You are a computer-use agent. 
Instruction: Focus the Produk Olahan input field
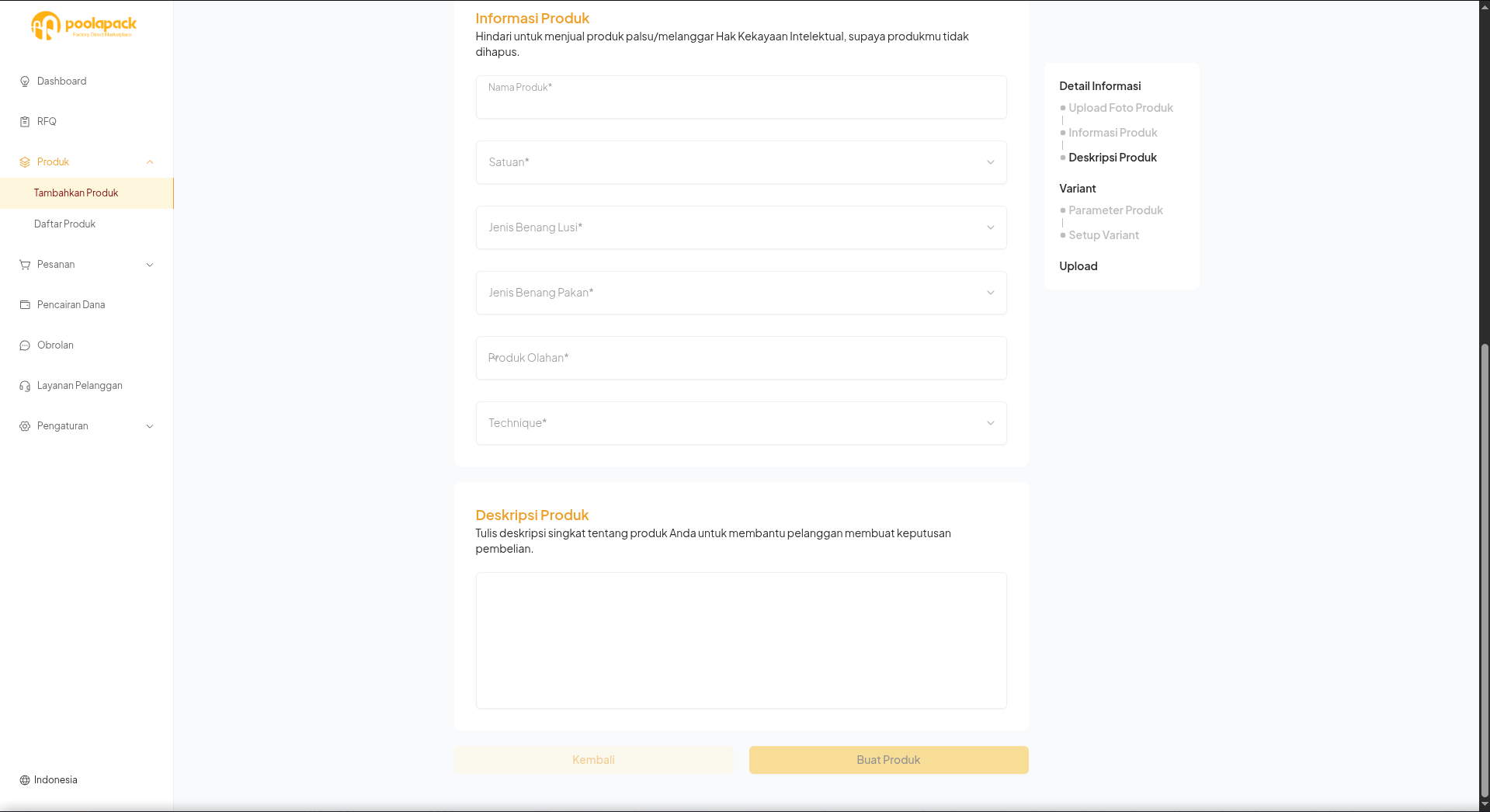(741, 358)
